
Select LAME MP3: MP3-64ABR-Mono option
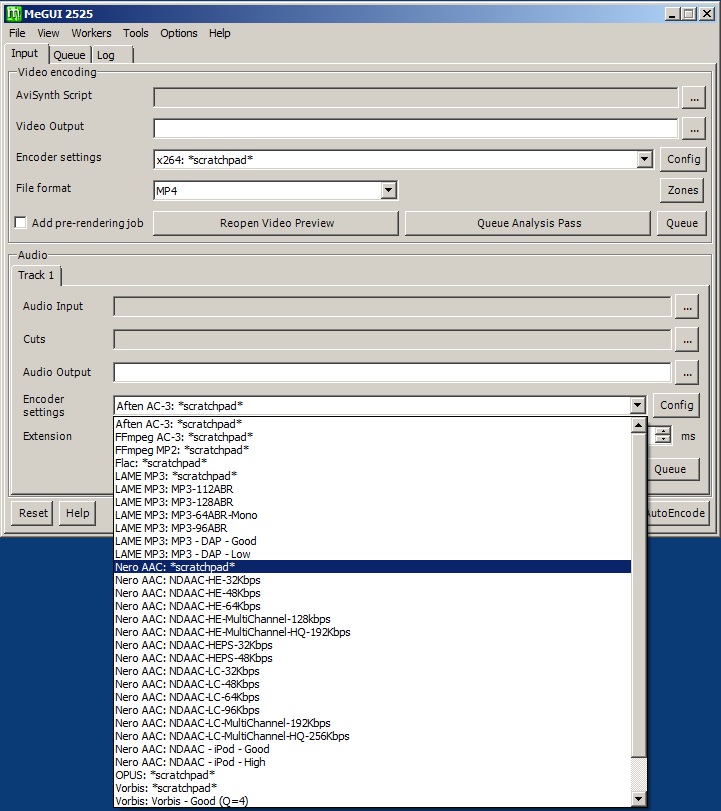(x=372, y=515)
